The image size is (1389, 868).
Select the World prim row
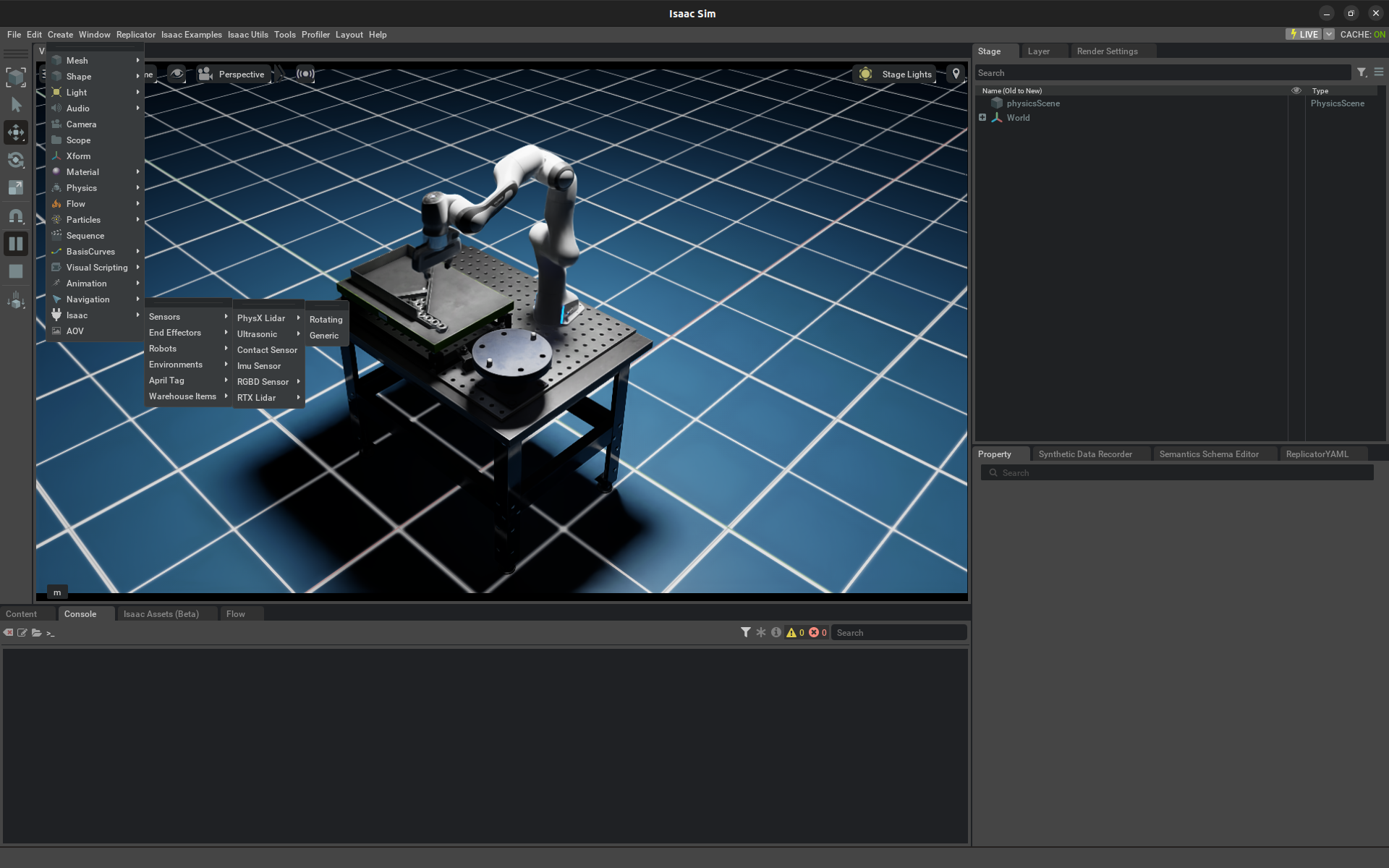click(x=1018, y=118)
